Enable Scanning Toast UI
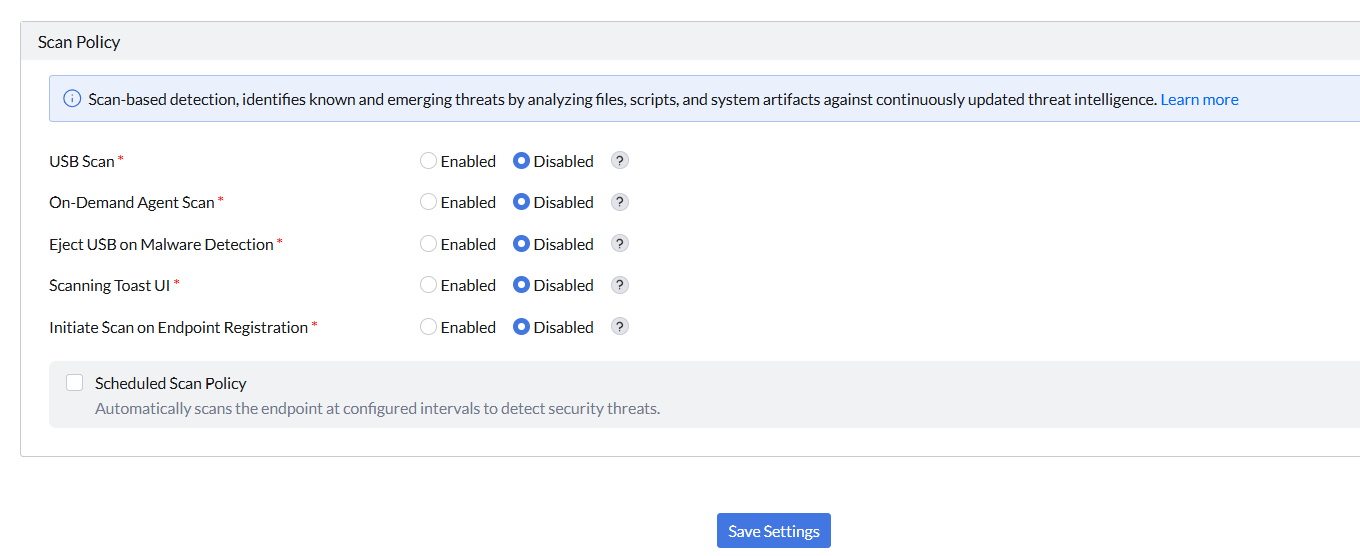Screen dimensions: 1360x556 pyautogui.click(x=428, y=285)
